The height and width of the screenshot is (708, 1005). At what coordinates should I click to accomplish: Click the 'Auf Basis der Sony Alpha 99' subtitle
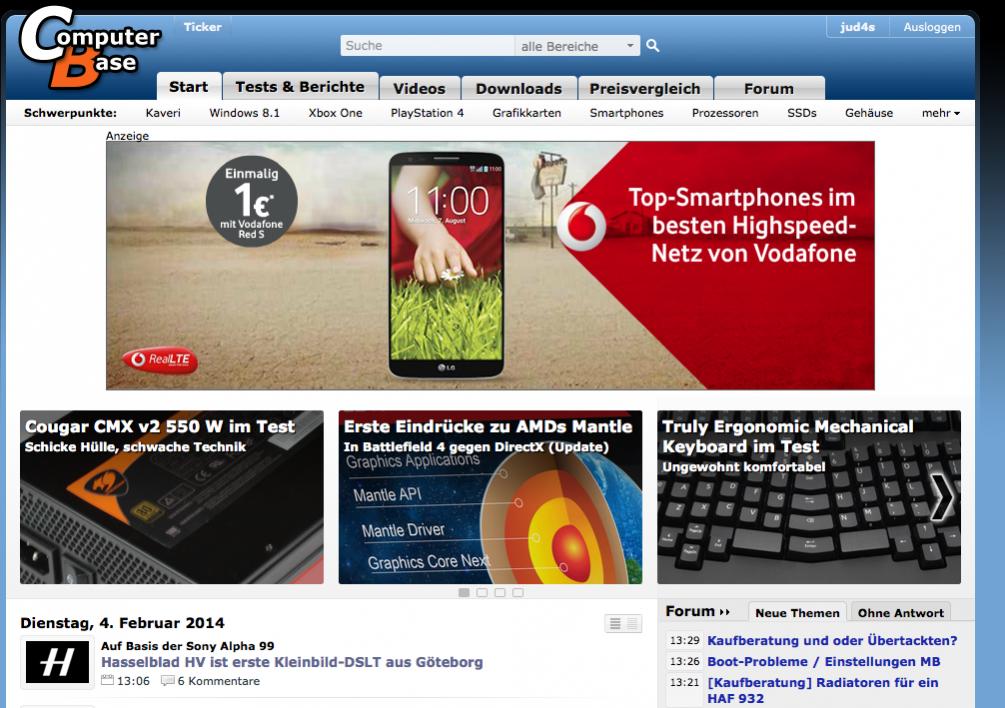187,646
